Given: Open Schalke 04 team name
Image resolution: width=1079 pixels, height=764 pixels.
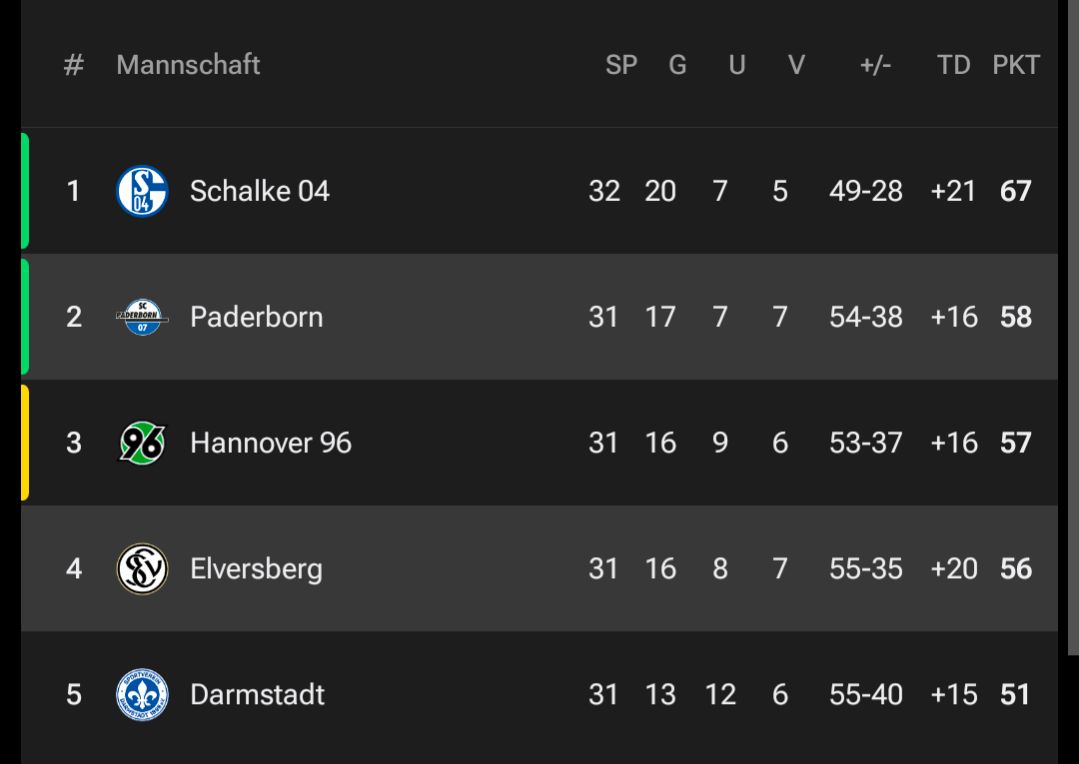Looking at the screenshot, I should click(259, 191).
